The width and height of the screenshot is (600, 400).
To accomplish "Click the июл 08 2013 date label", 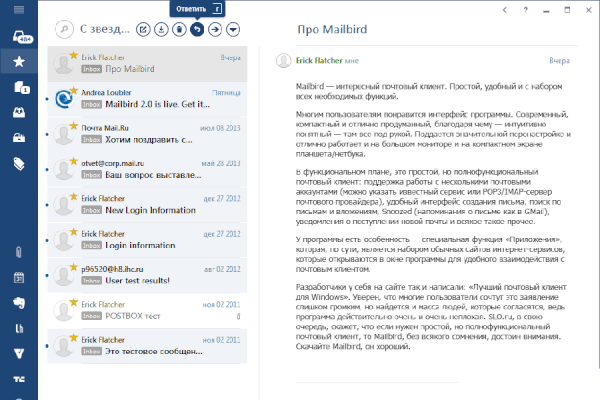I will [x=220, y=128].
